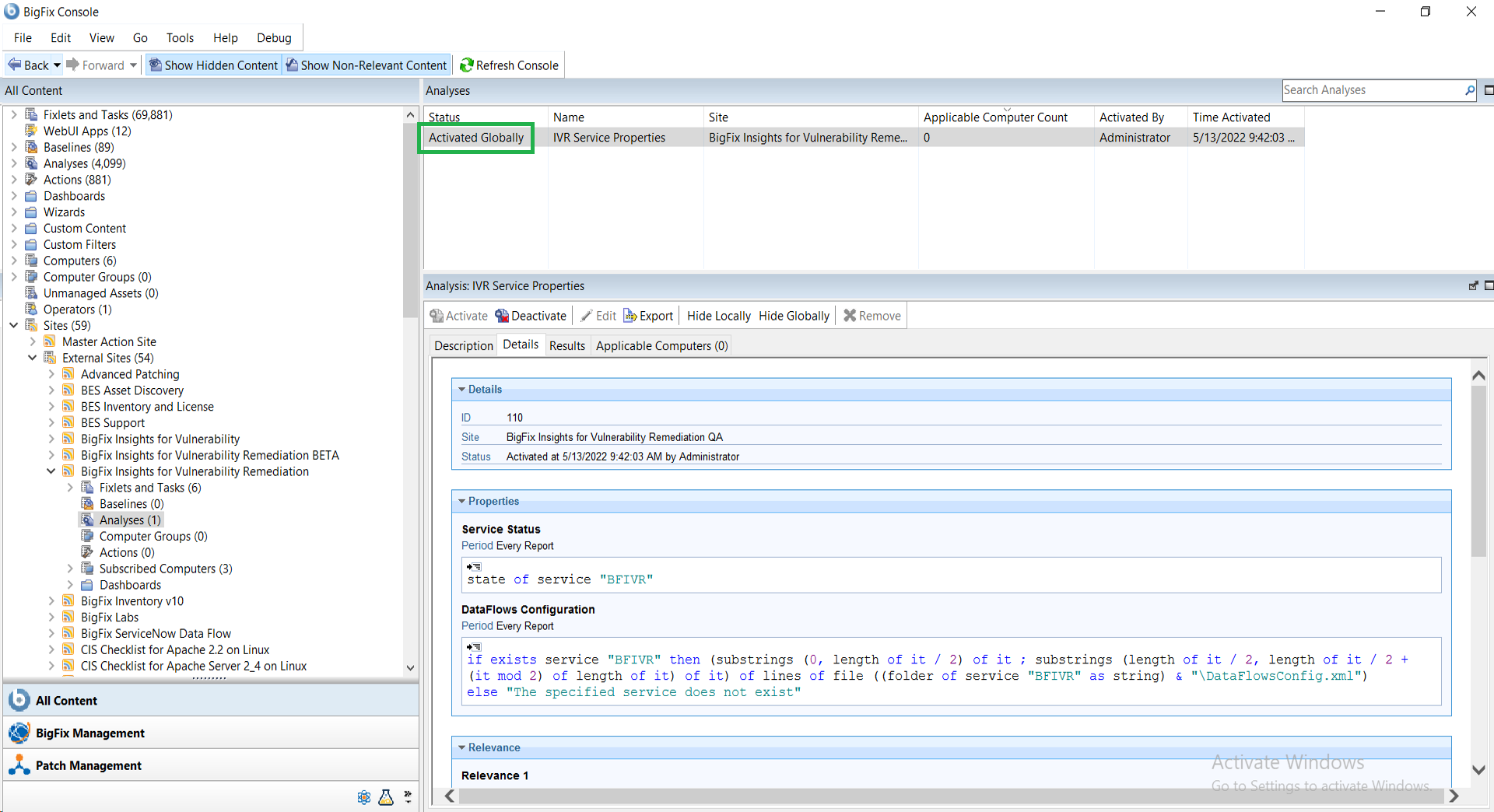Viewport: 1494px width, 812px height.
Task: Click the Back navigation button
Action: point(29,65)
